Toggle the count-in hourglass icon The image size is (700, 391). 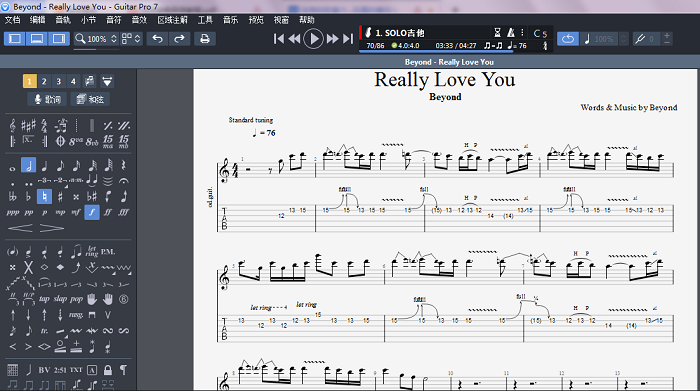[x=497, y=33]
